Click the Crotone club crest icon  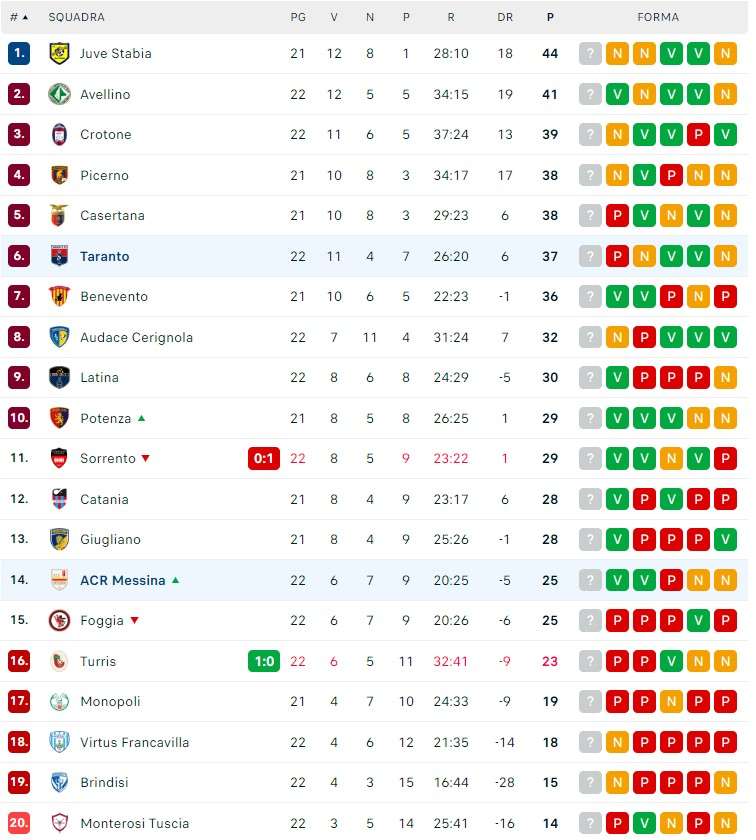[x=59, y=135]
